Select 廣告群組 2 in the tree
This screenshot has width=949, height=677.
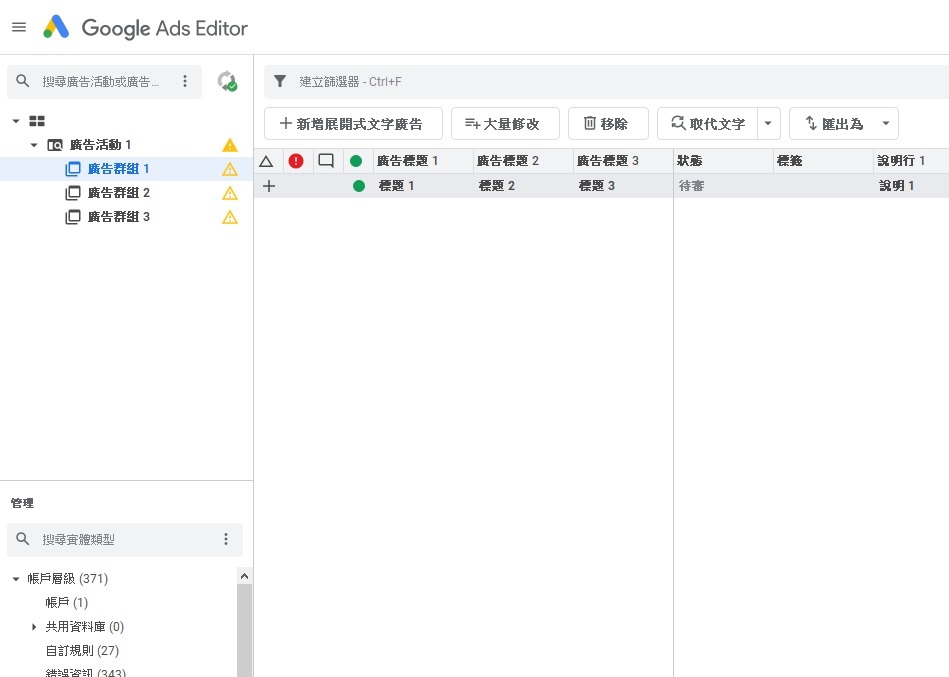pos(118,193)
